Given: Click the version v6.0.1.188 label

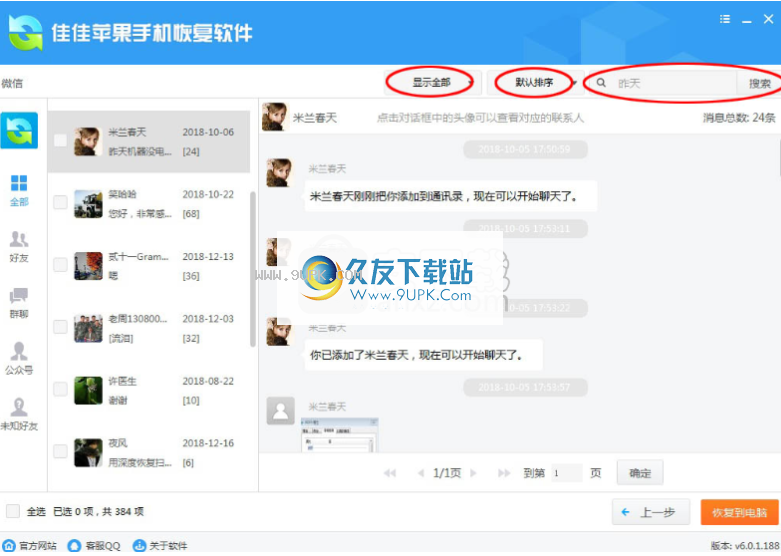Looking at the screenshot, I should [x=745, y=546].
